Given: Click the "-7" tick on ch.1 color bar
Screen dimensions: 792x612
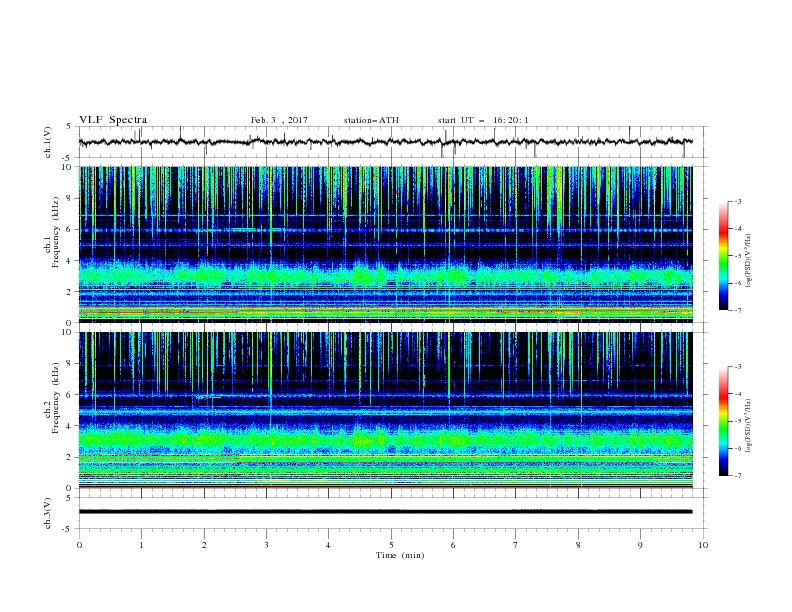Looking at the screenshot, I should pyautogui.click(x=738, y=310).
